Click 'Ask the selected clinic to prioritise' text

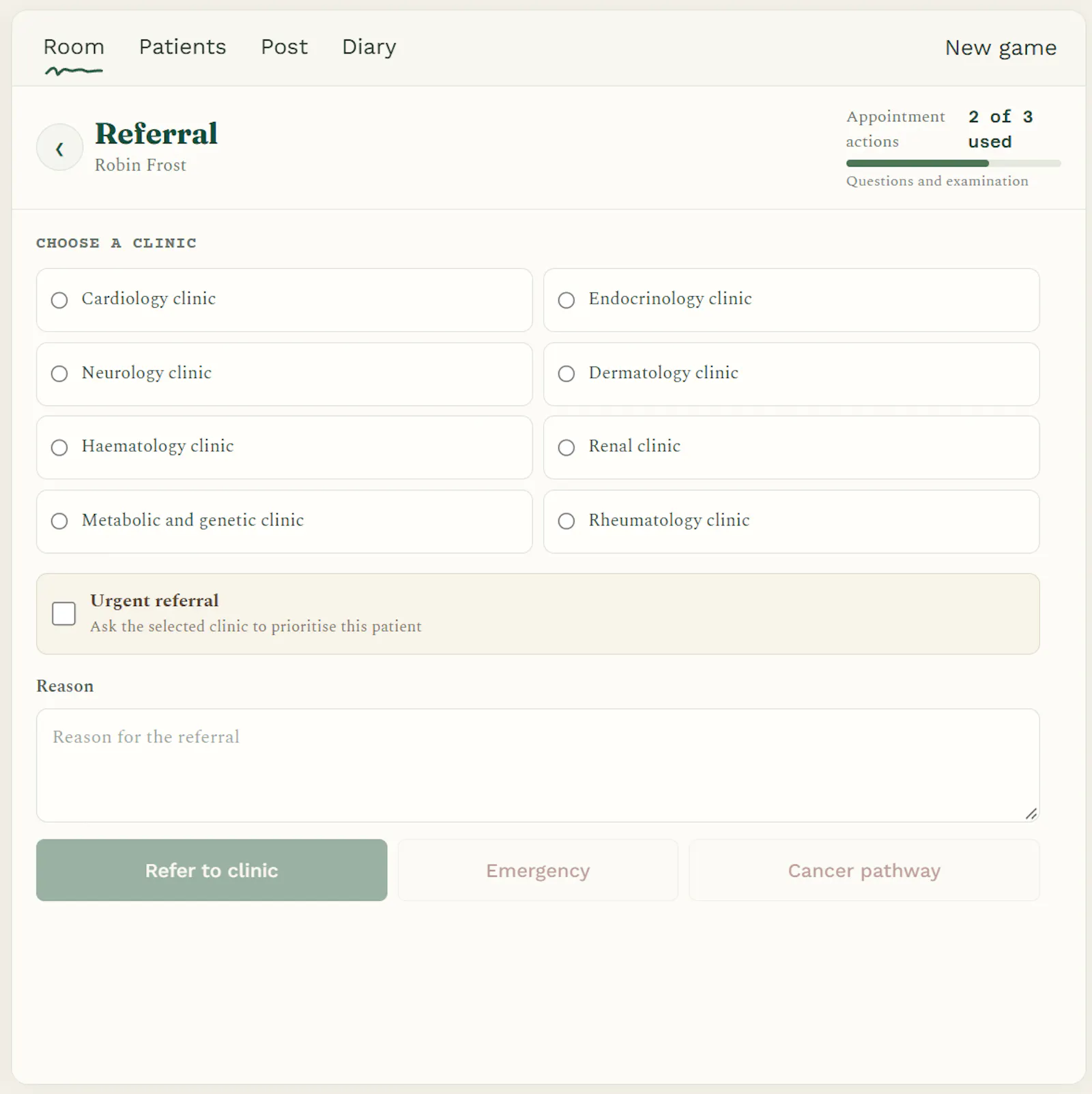click(x=256, y=627)
